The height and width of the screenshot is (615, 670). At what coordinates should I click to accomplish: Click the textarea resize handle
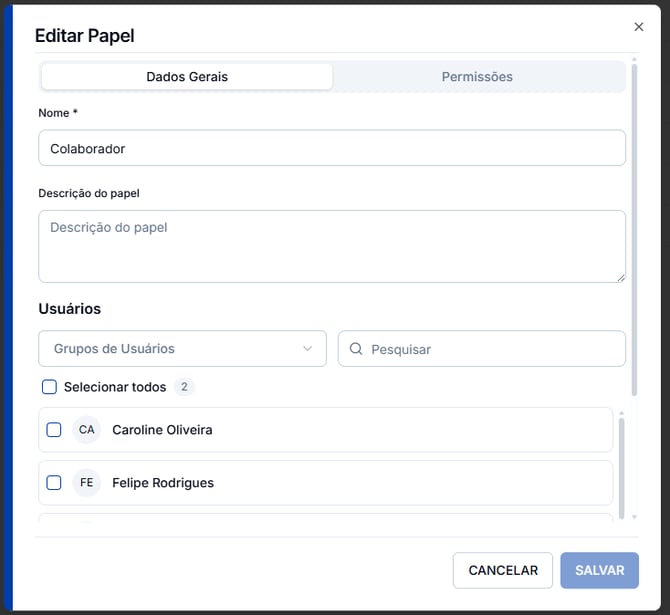621,278
